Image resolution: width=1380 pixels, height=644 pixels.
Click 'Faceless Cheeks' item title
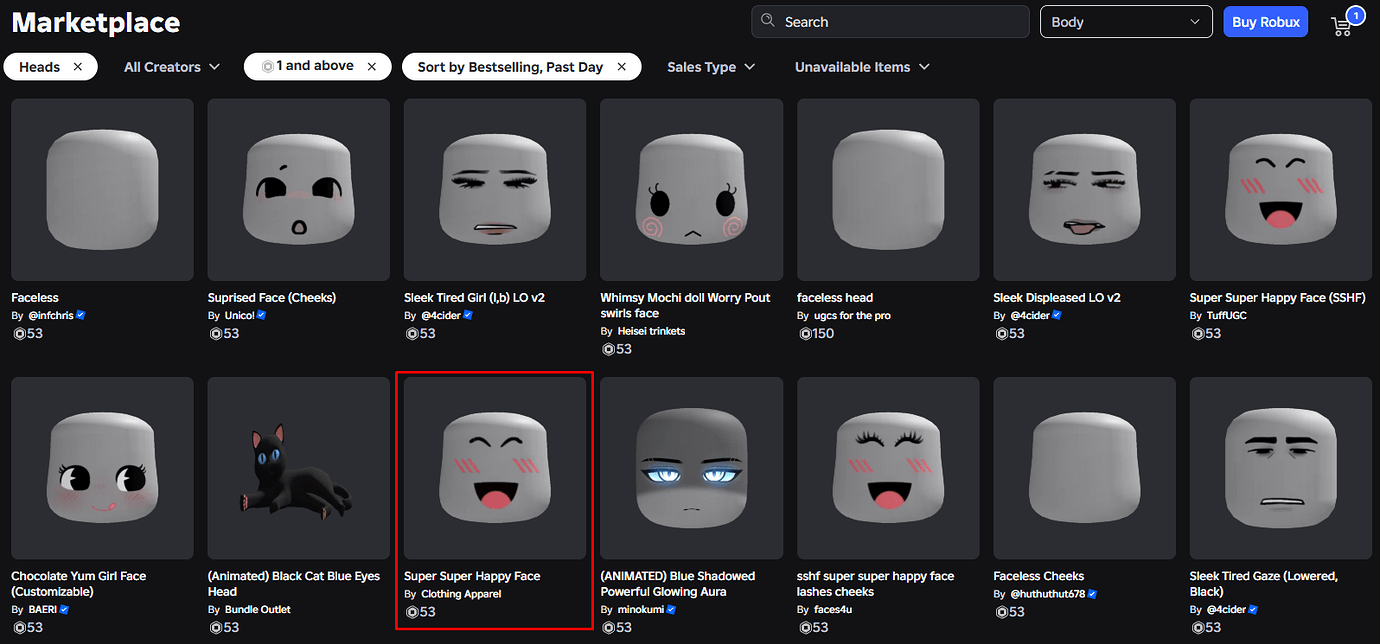[1039, 576]
